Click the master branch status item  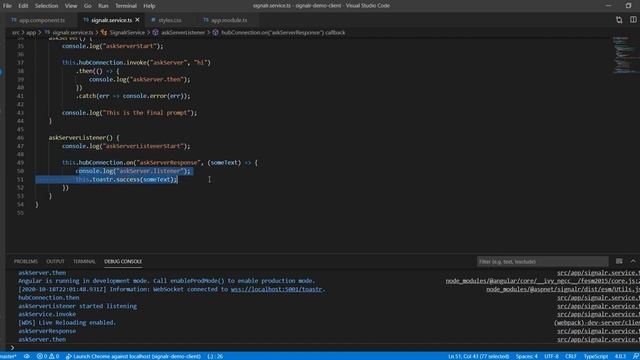coord(8,356)
